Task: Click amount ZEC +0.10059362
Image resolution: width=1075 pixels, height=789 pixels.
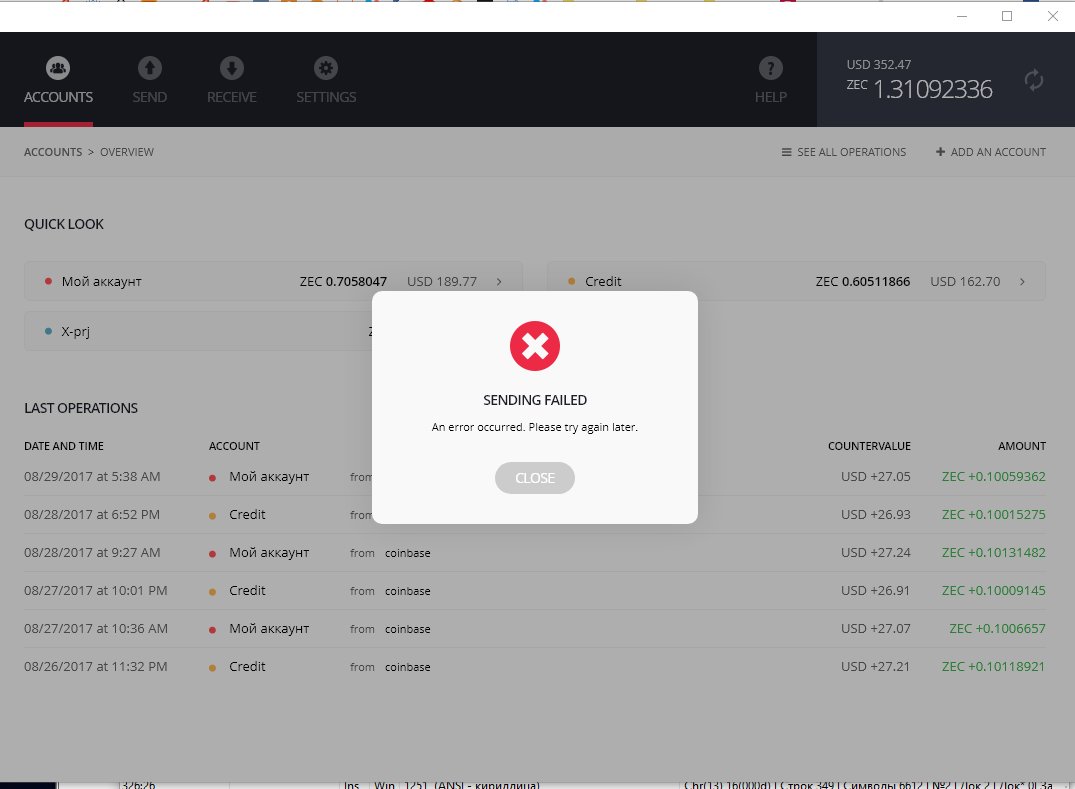Action: click(x=993, y=476)
